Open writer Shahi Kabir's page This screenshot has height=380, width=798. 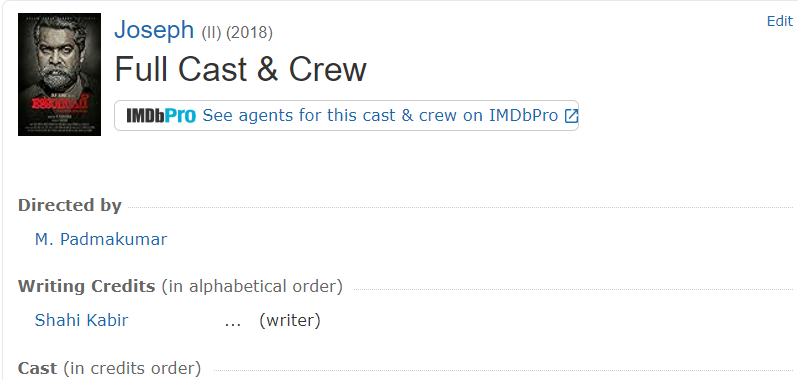[81, 320]
